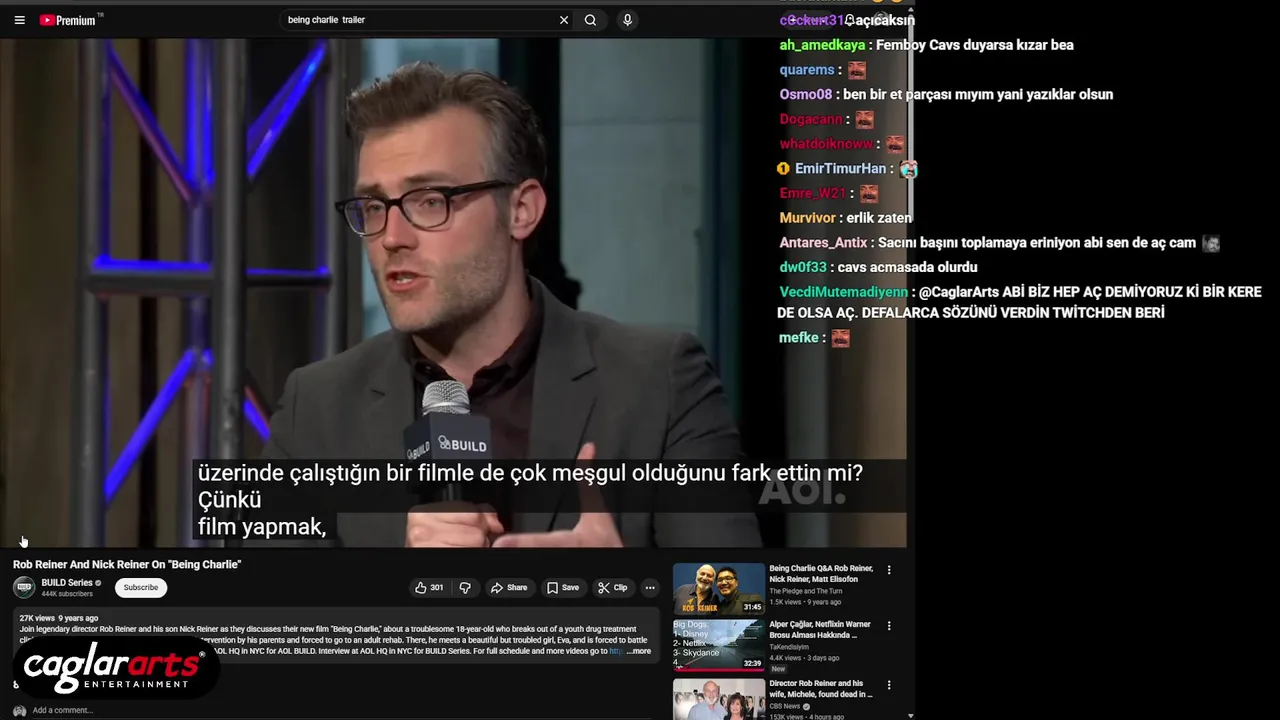This screenshot has height=720, width=1280.
Task: Select chat user Dogacann
Action: pyautogui.click(x=811, y=119)
